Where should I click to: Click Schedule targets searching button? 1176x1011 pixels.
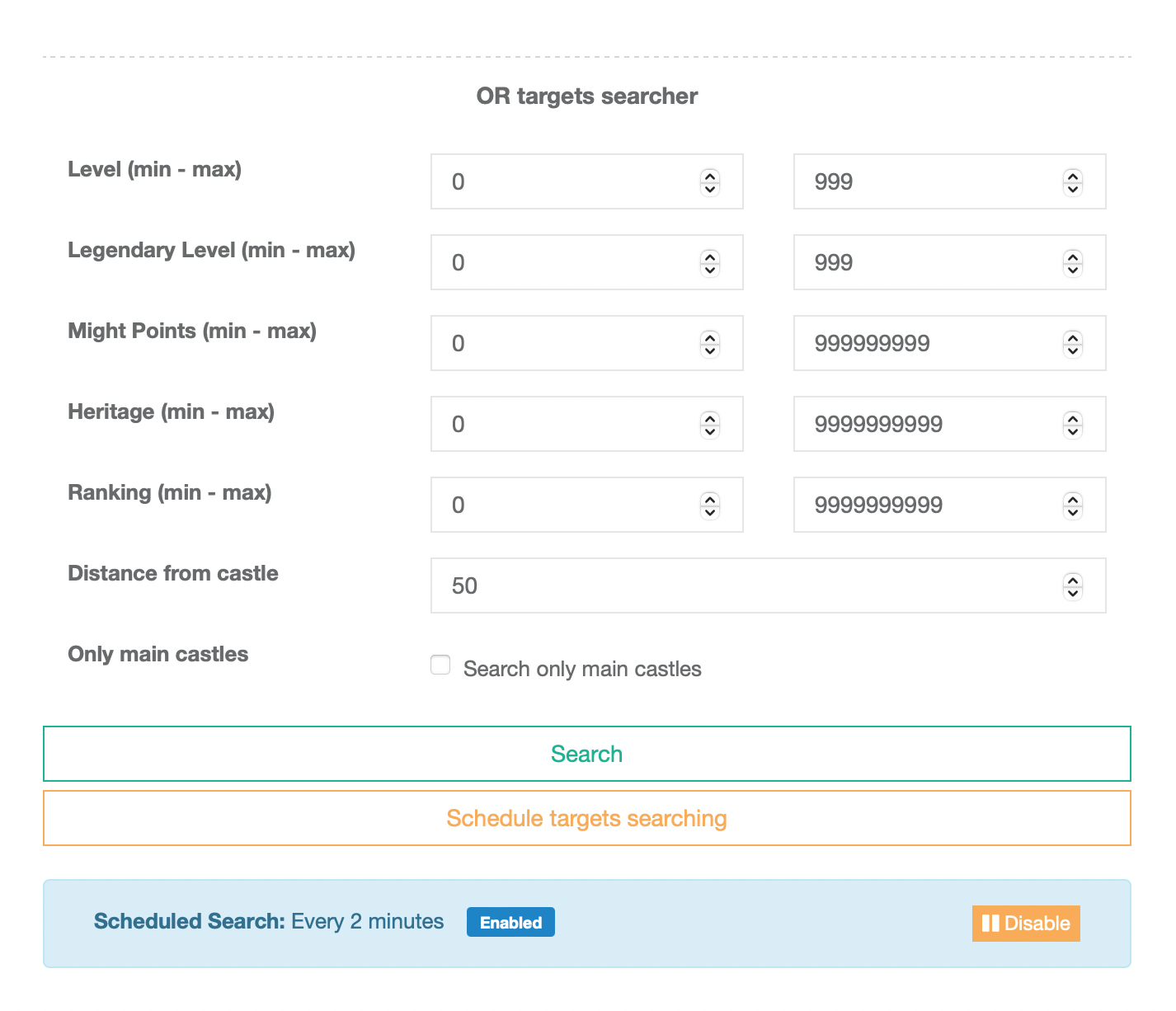586,818
